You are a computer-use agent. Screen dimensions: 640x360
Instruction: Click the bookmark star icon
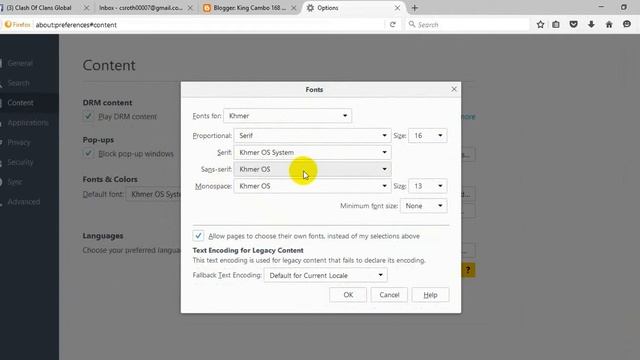point(540,25)
